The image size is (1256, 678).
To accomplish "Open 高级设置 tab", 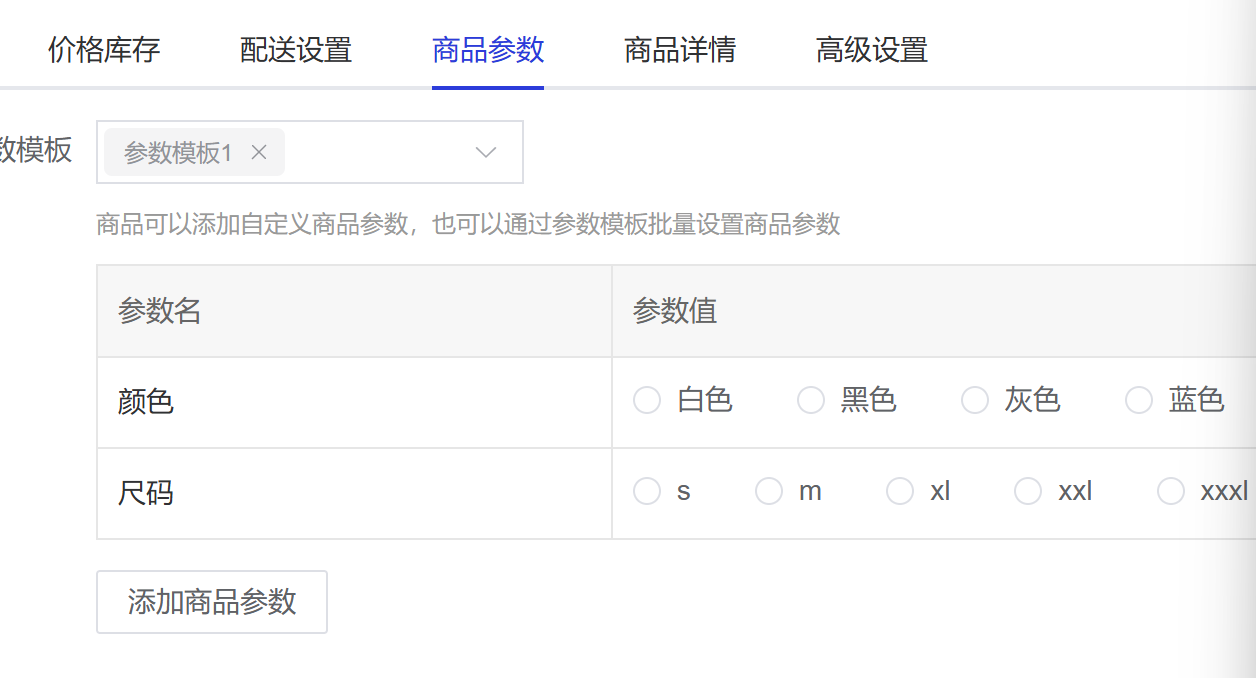I will click(x=872, y=49).
